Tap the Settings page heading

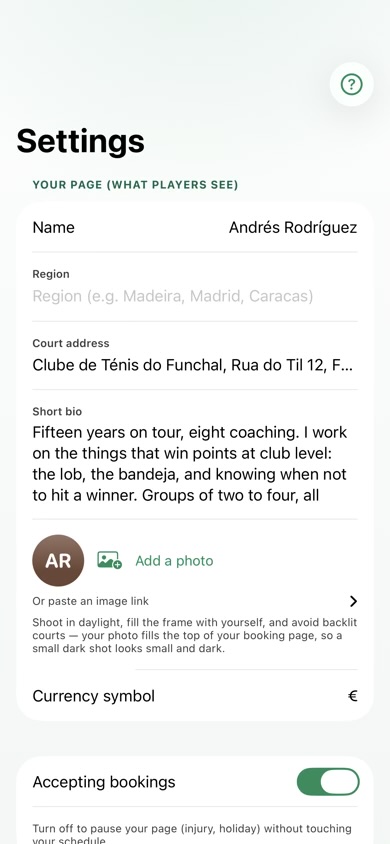tap(81, 140)
